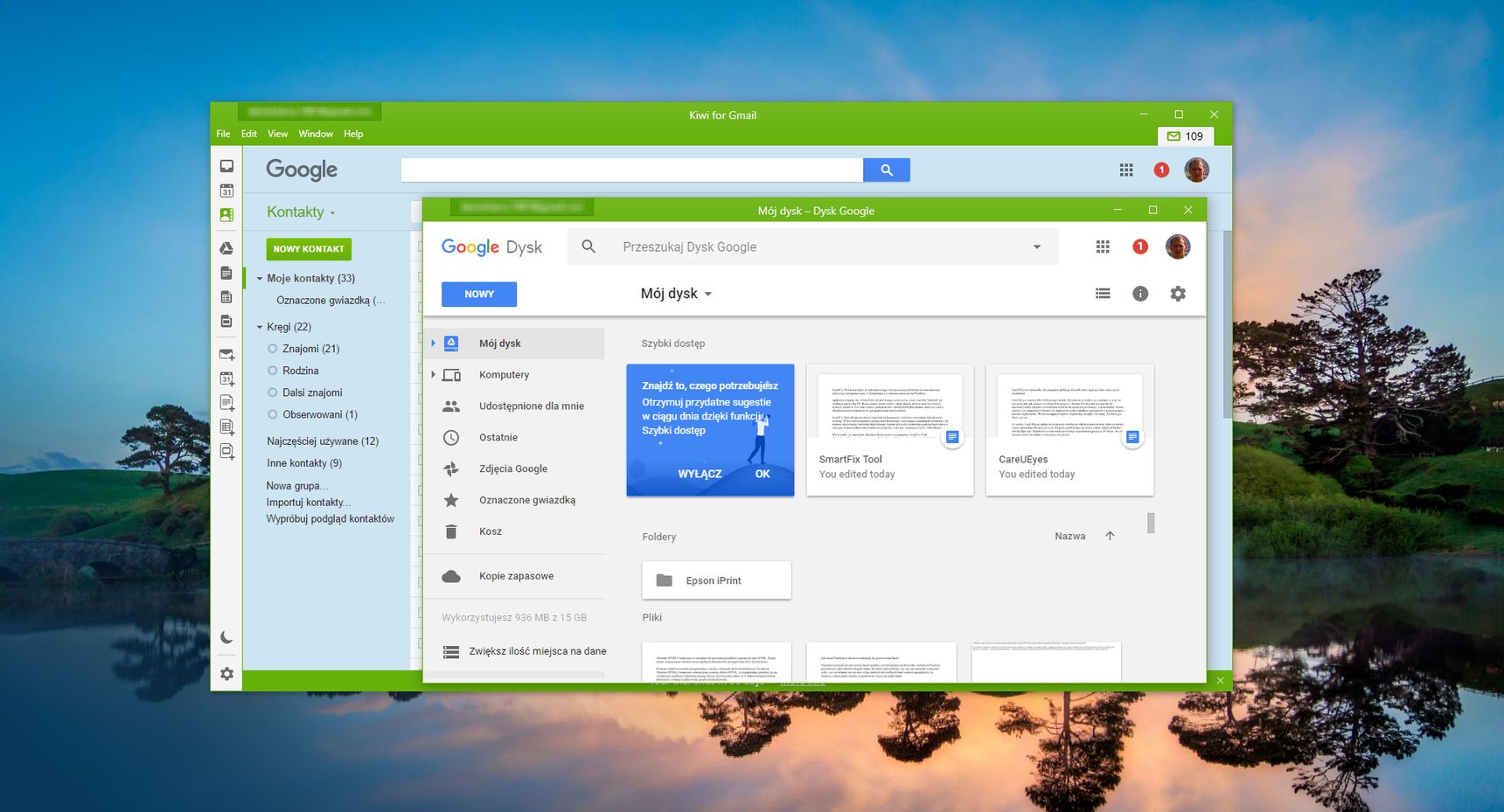The height and width of the screenshot is (812, 1504).
Task: Open the View menu in Kiwi
Action: click(x=277, y=134)
